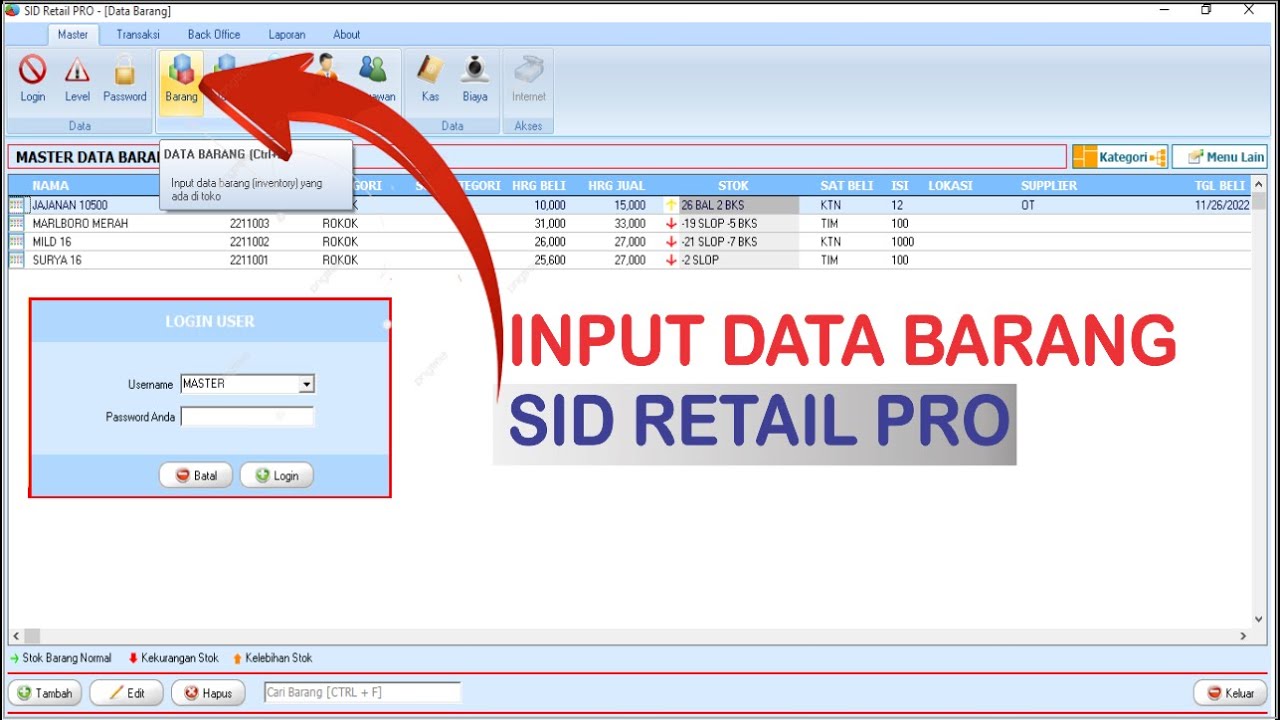Sort by the HRG JUAL column header
Image resolution: width=1280 pixels, height=720 pixels.
click(x=617, y=186)
